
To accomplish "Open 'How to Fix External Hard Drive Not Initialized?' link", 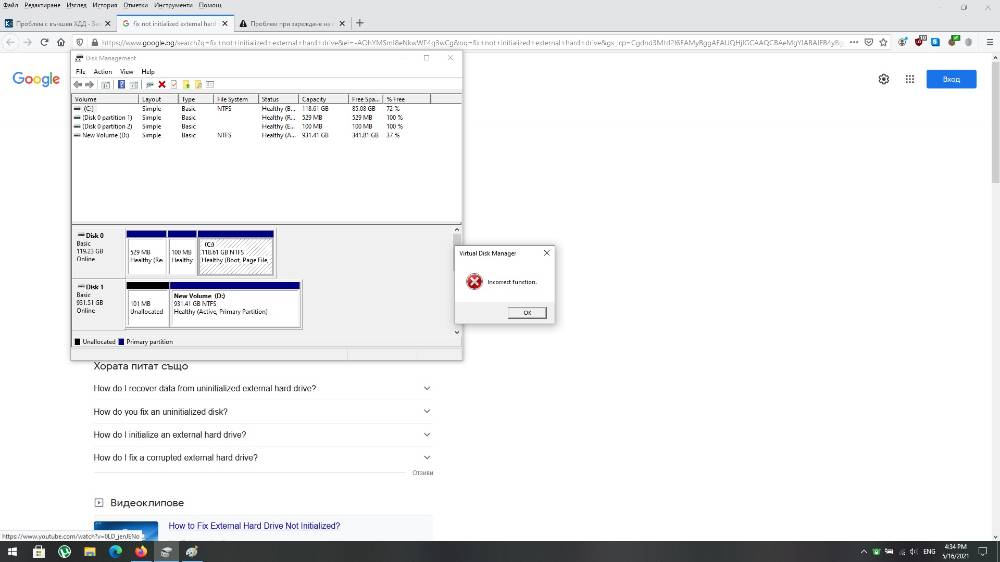I will (x=254, y=526).
